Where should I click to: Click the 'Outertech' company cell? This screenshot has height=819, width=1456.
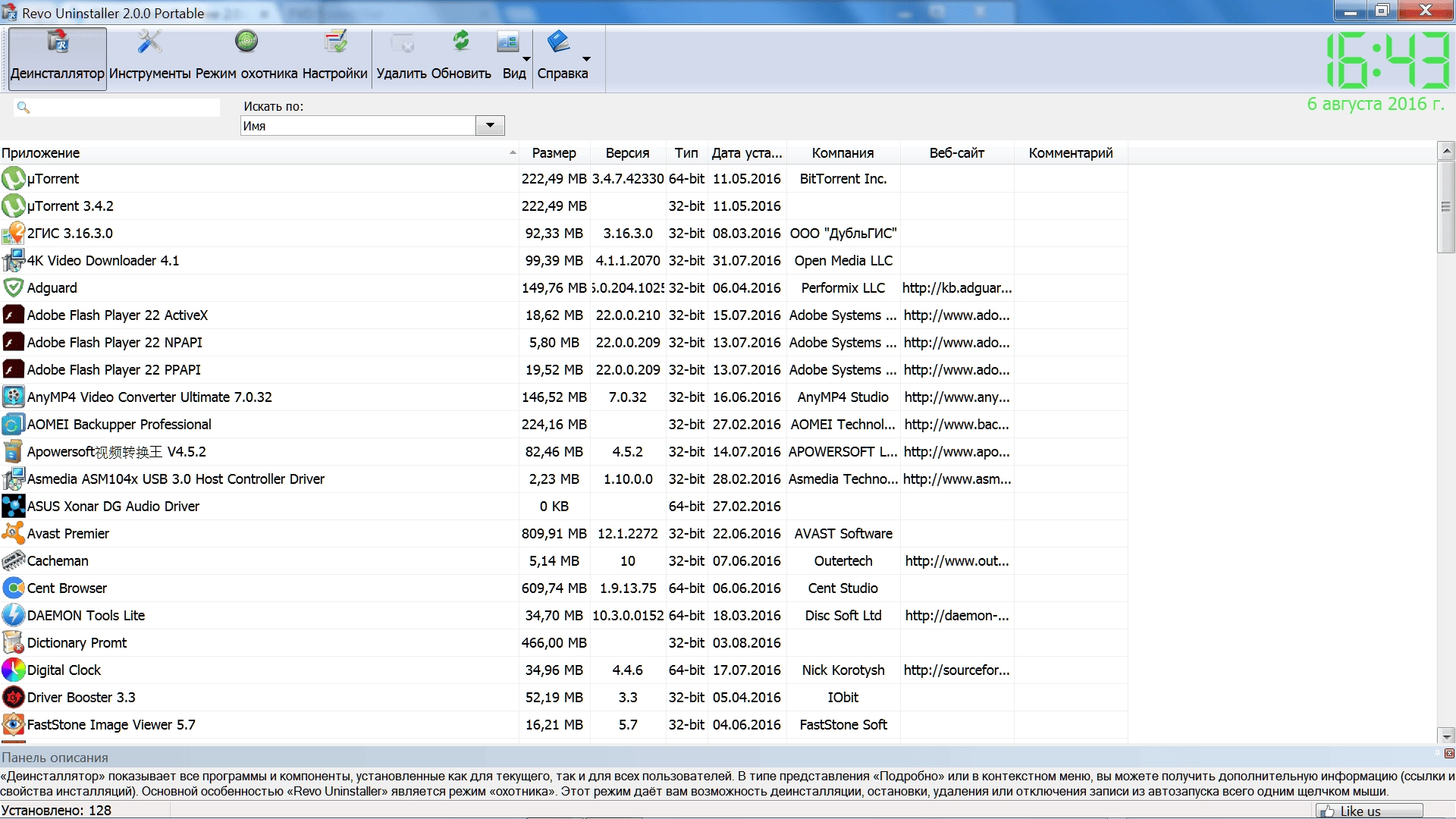click(x=843, y=561)
